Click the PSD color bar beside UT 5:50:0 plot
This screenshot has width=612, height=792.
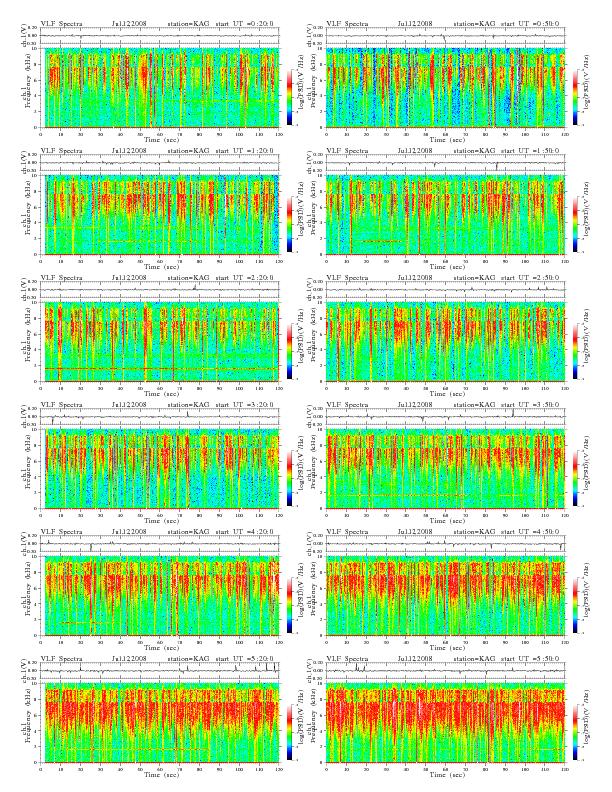pos(576,732)
